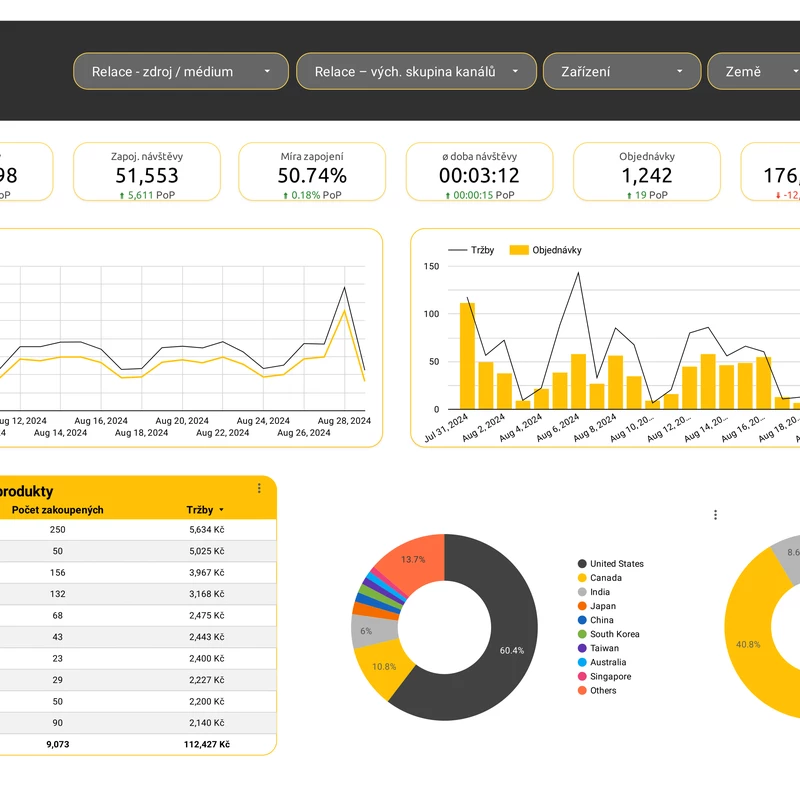Click the United States legend color dot
This screenshot has height=800, width=800.
[x=582, y=564]
